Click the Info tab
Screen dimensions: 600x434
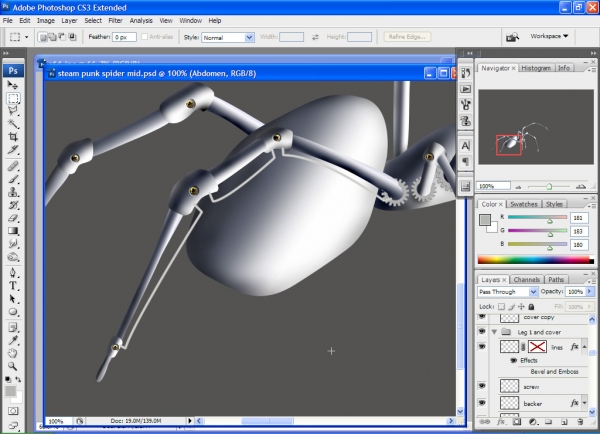click(564, 68)
